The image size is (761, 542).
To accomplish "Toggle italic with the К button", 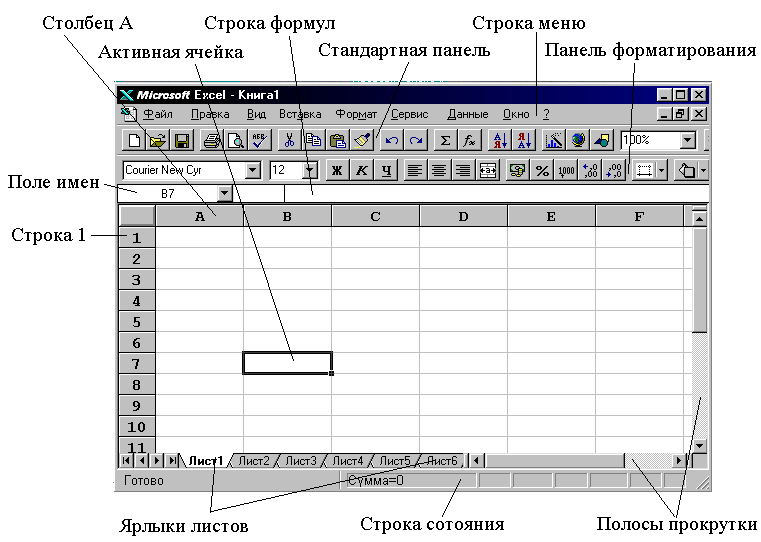I will [362, 170].
